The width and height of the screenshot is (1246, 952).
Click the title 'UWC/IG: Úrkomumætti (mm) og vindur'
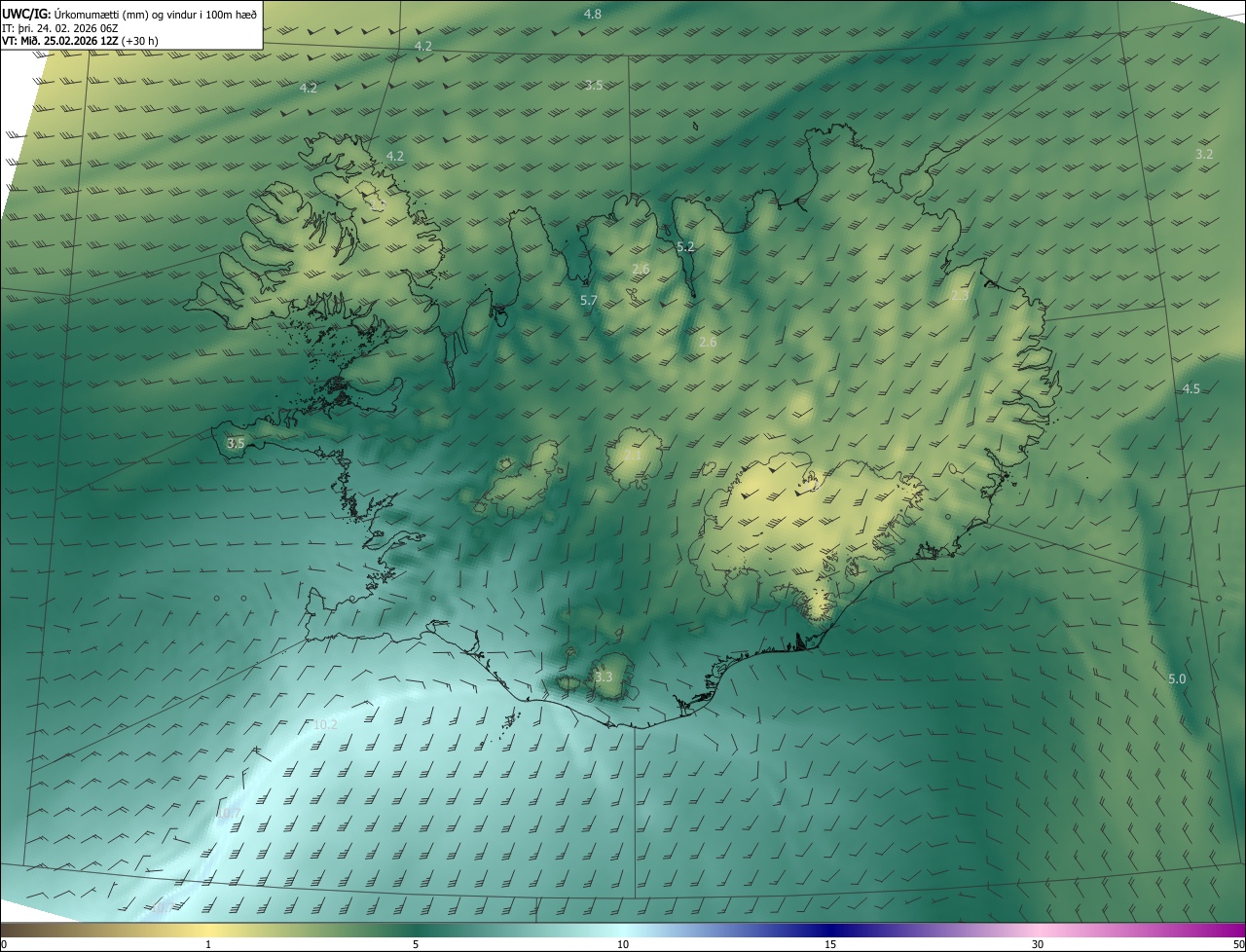click(129, 14)
